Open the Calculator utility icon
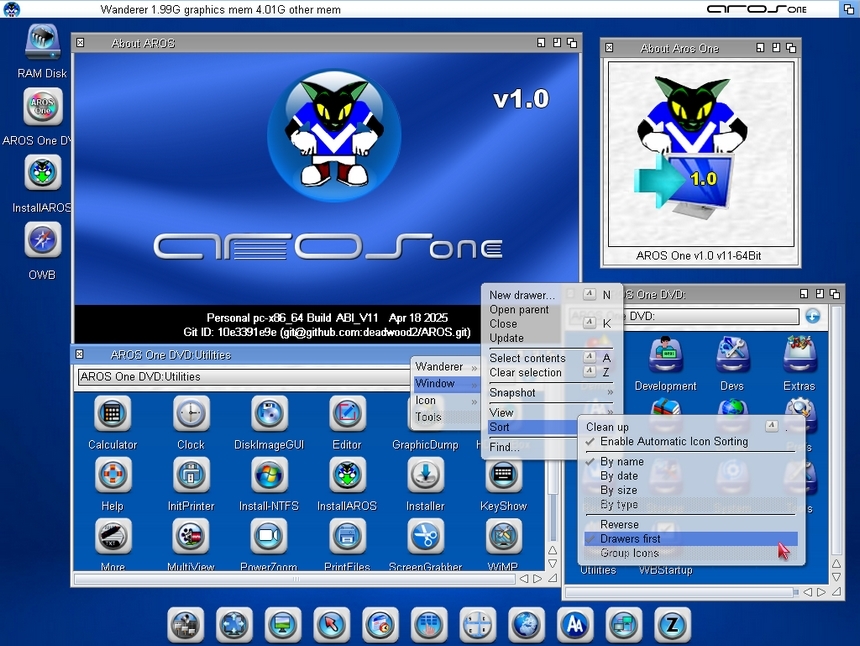 (112, 414)
